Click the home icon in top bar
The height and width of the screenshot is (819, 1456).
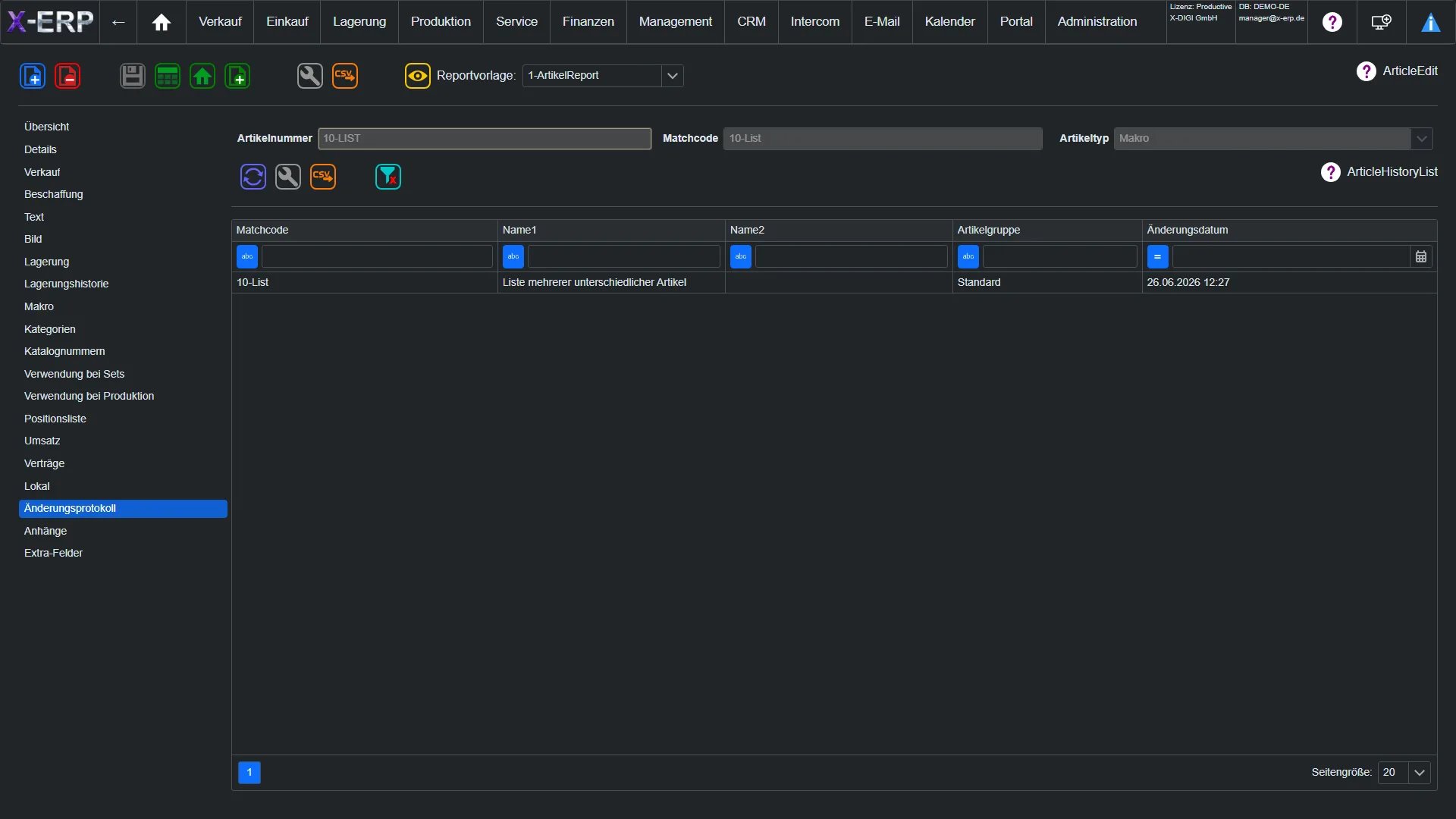click(x=162, y=22)
